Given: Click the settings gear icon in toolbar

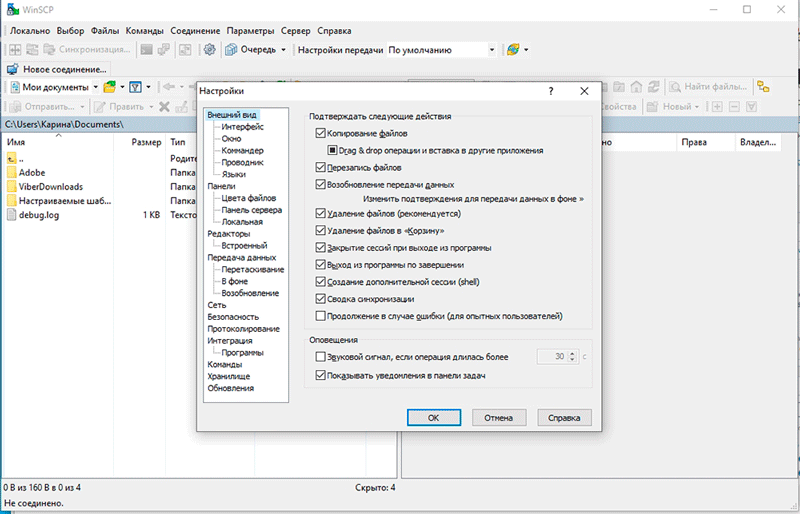Looking at the screenshot, I should (x=210, y=49).
